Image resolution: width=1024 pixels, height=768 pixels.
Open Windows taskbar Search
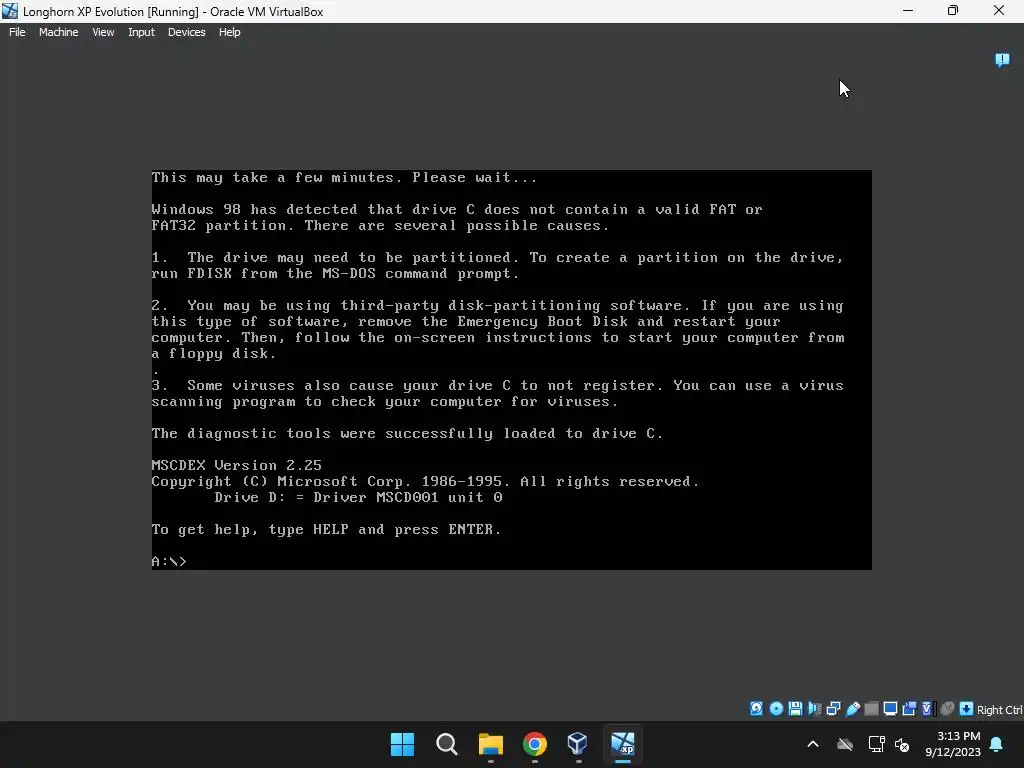click(x=447, y=744)
